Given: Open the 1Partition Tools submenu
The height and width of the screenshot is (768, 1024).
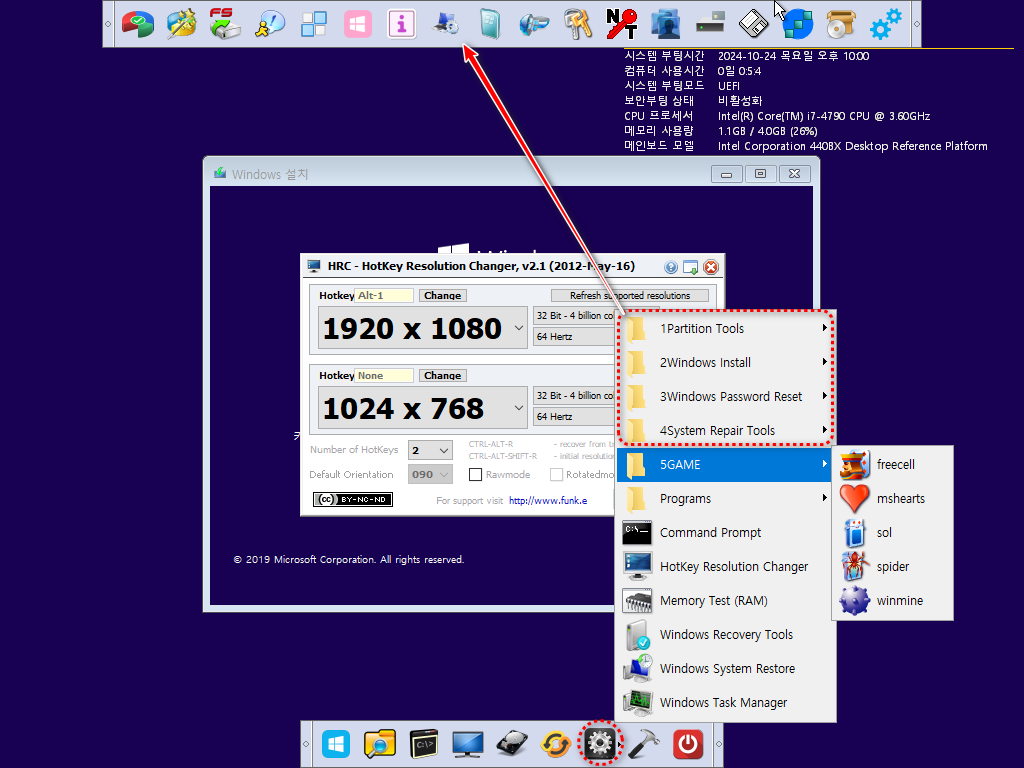Looking at the screenshot, I should [726, 328].
